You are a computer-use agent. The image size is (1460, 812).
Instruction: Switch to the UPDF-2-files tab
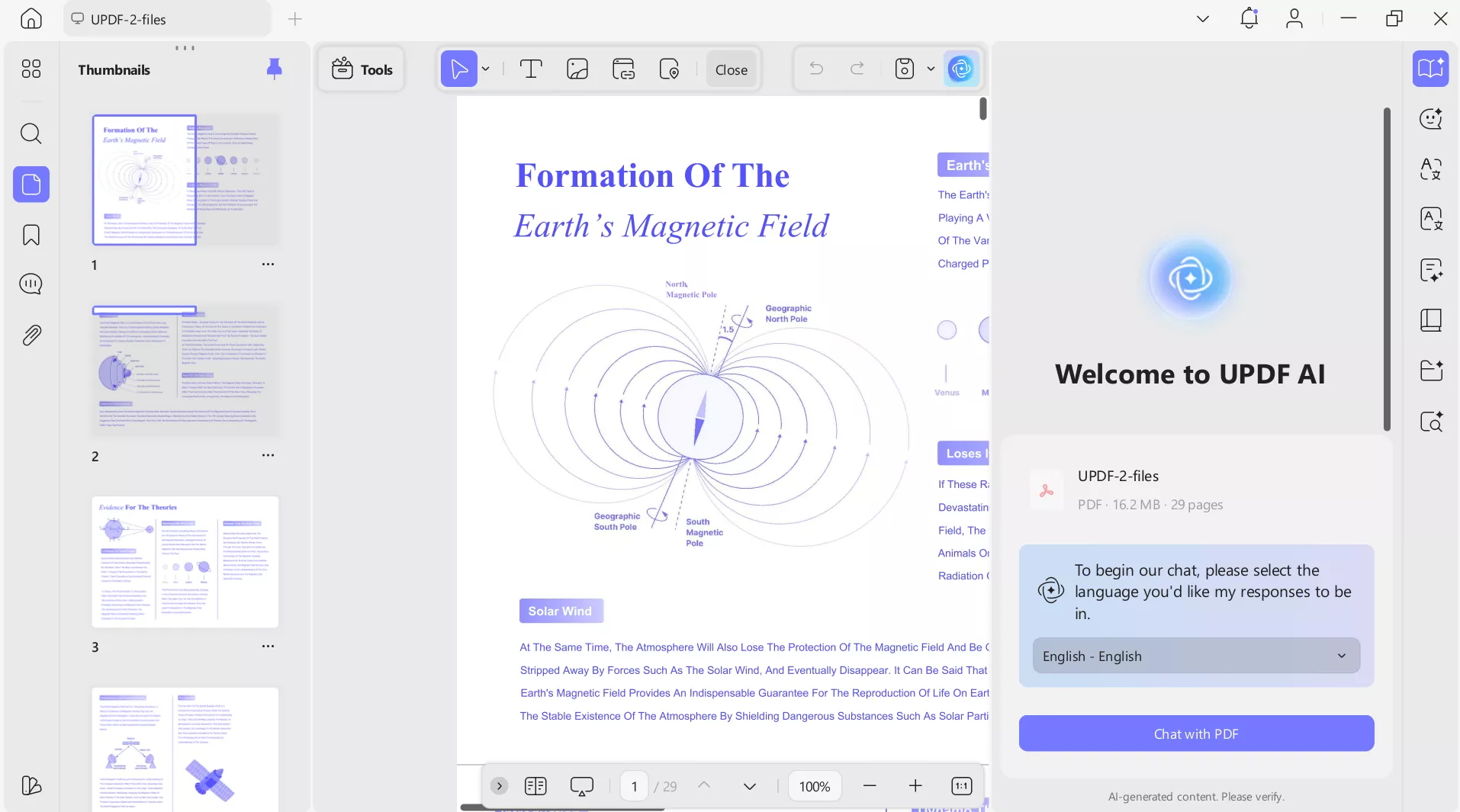[166, 19]
